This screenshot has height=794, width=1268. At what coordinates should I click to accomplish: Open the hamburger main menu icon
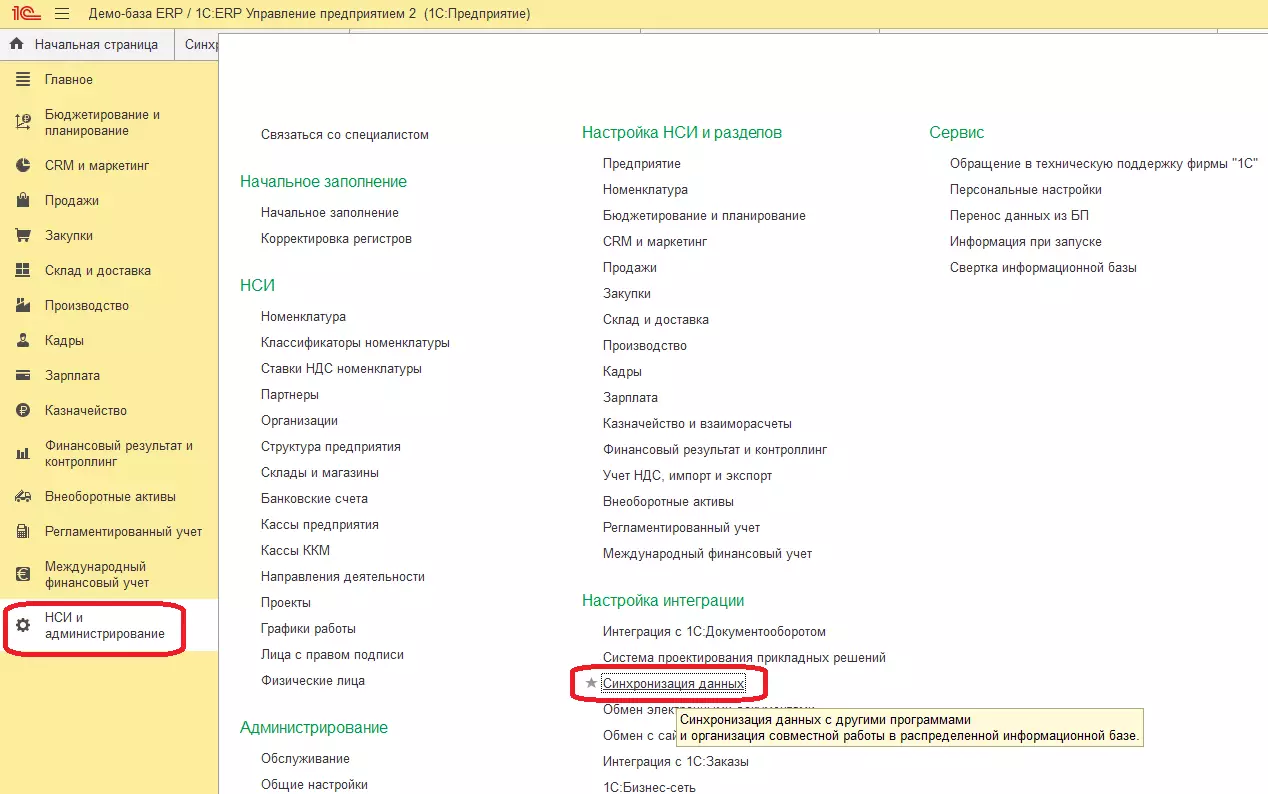coord(62,14)
